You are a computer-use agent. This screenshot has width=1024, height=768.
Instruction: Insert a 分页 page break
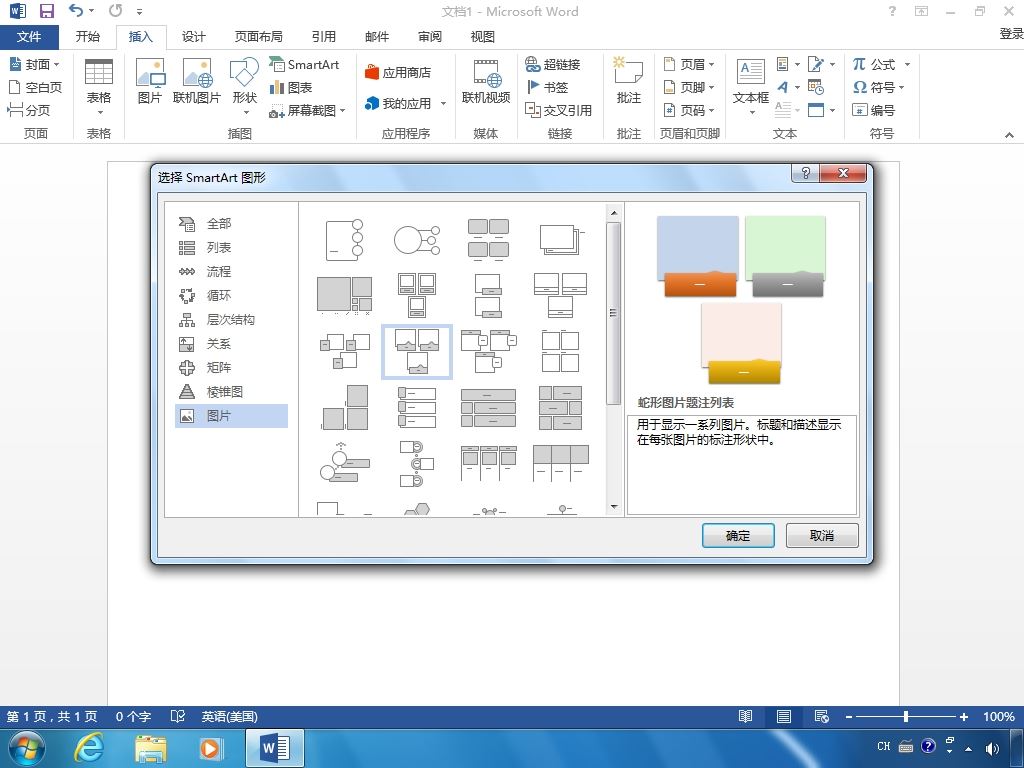pyautogui.click(x=29, y=110)
